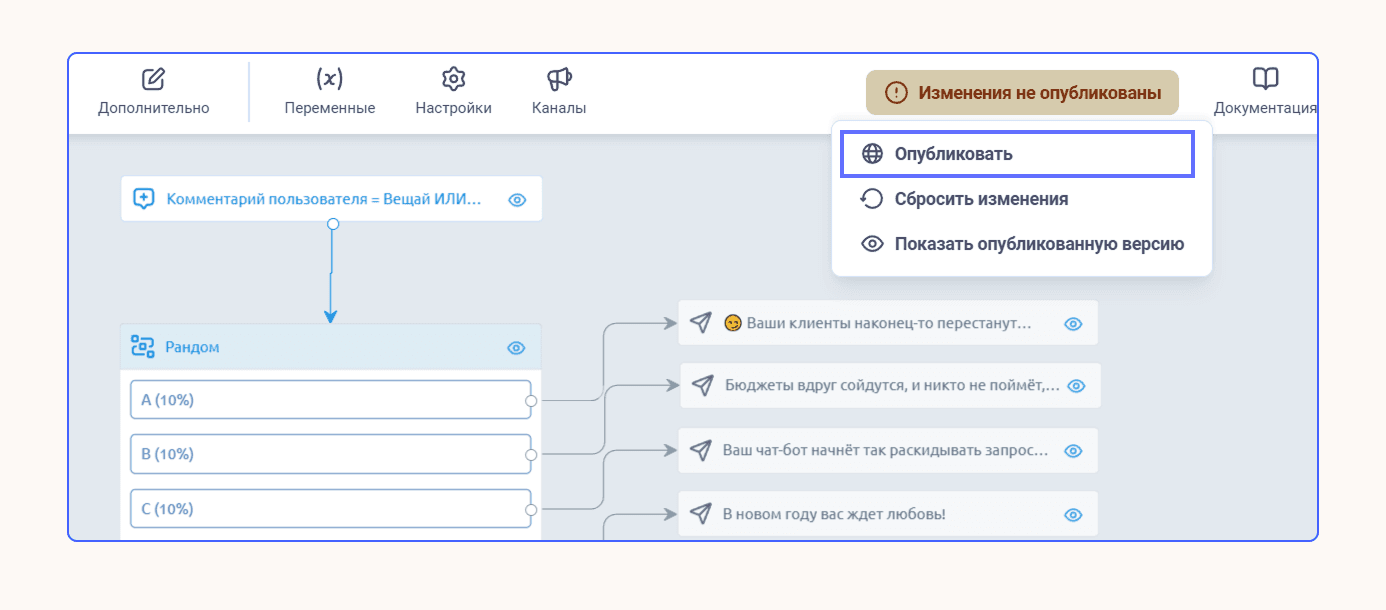Toggle the eye on the Комментарий пользователя block
1386x610 pixels.
point(517,200)
